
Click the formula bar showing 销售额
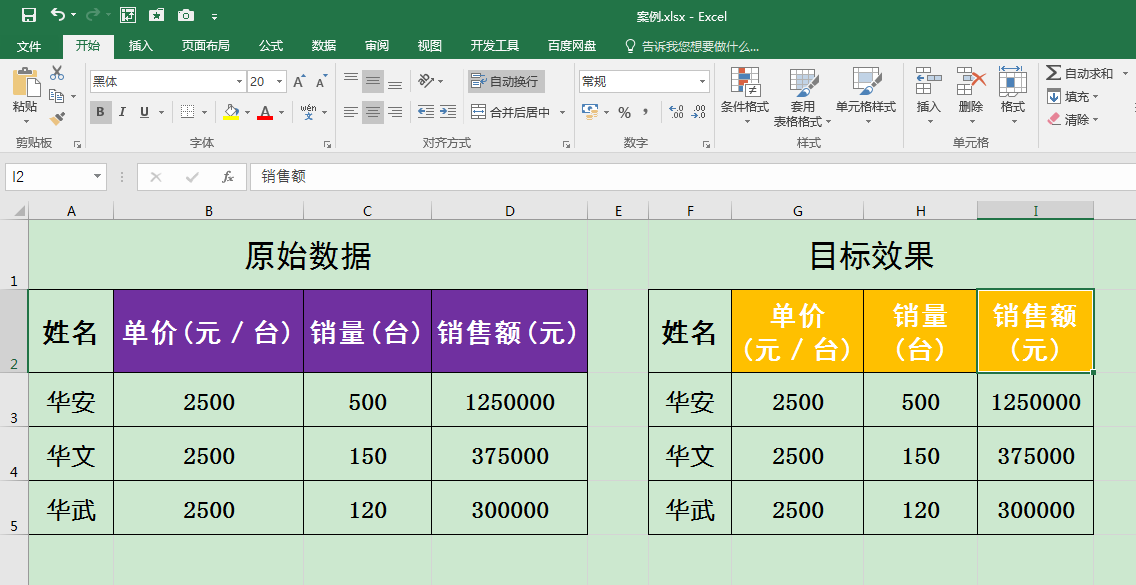pos(693,177)
